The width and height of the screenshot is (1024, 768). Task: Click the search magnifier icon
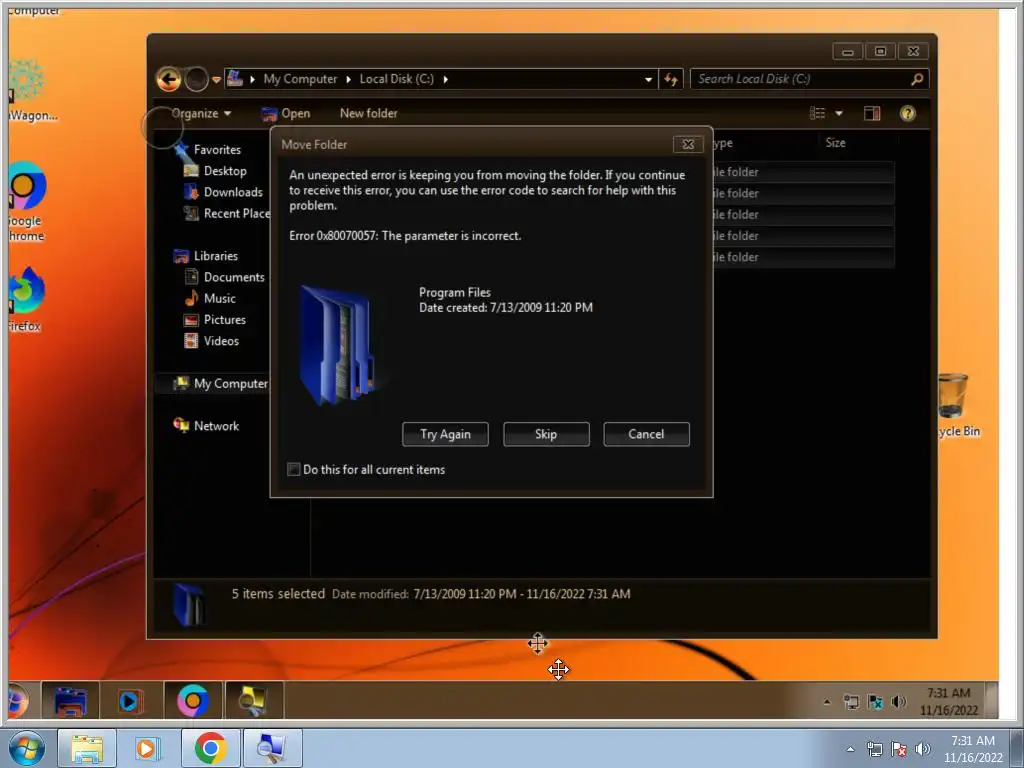[917, 79]
